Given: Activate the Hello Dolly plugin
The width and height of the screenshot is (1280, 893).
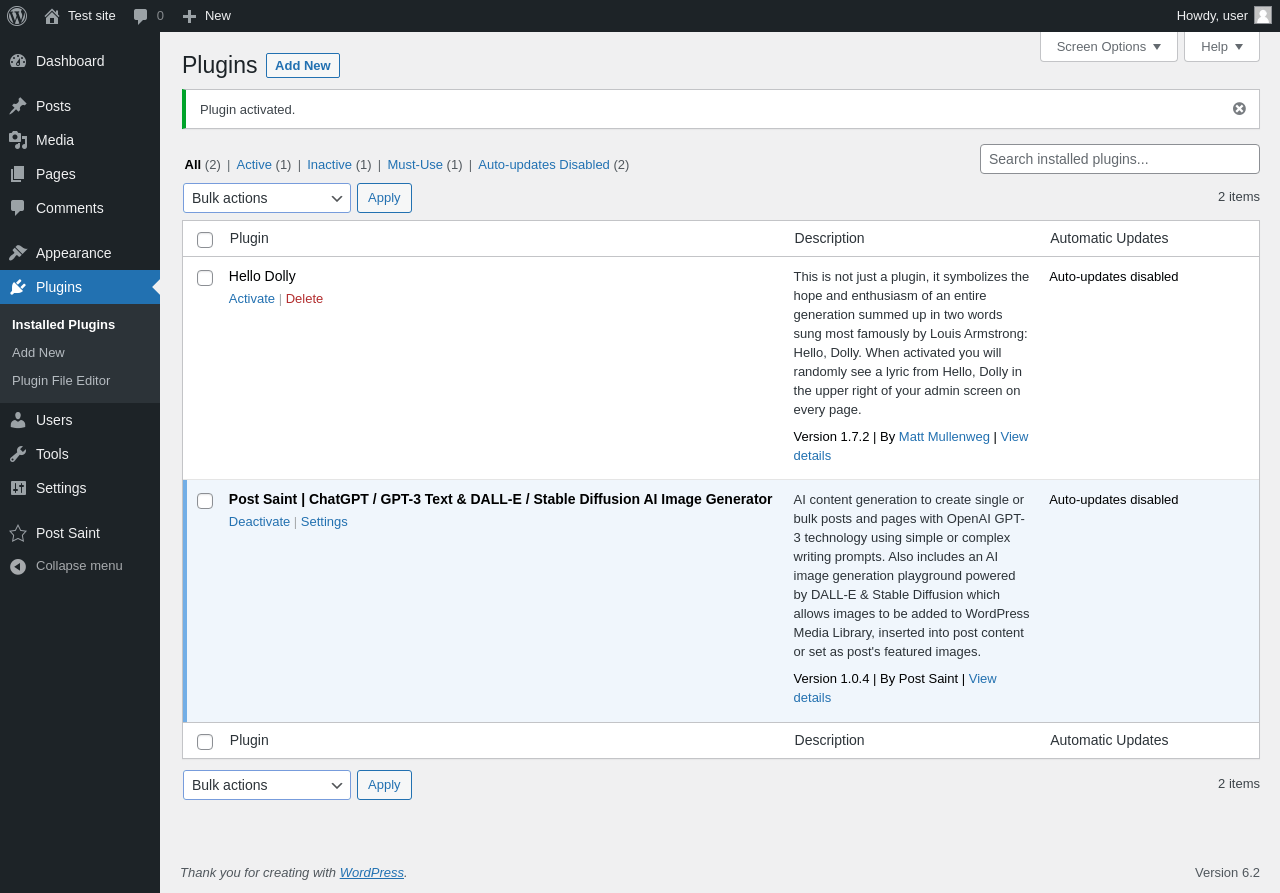Looking at the screenshot, I should pos(252,298).
